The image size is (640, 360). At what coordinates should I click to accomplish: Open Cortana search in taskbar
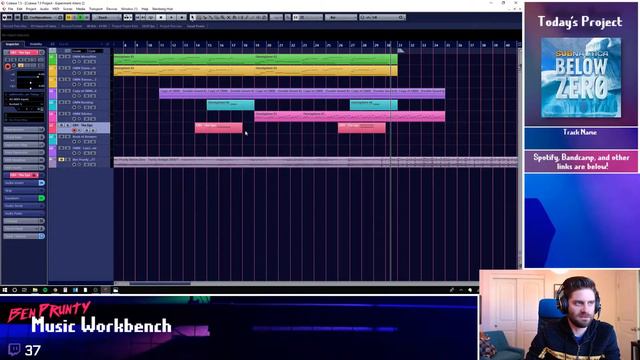coord(15,290)
